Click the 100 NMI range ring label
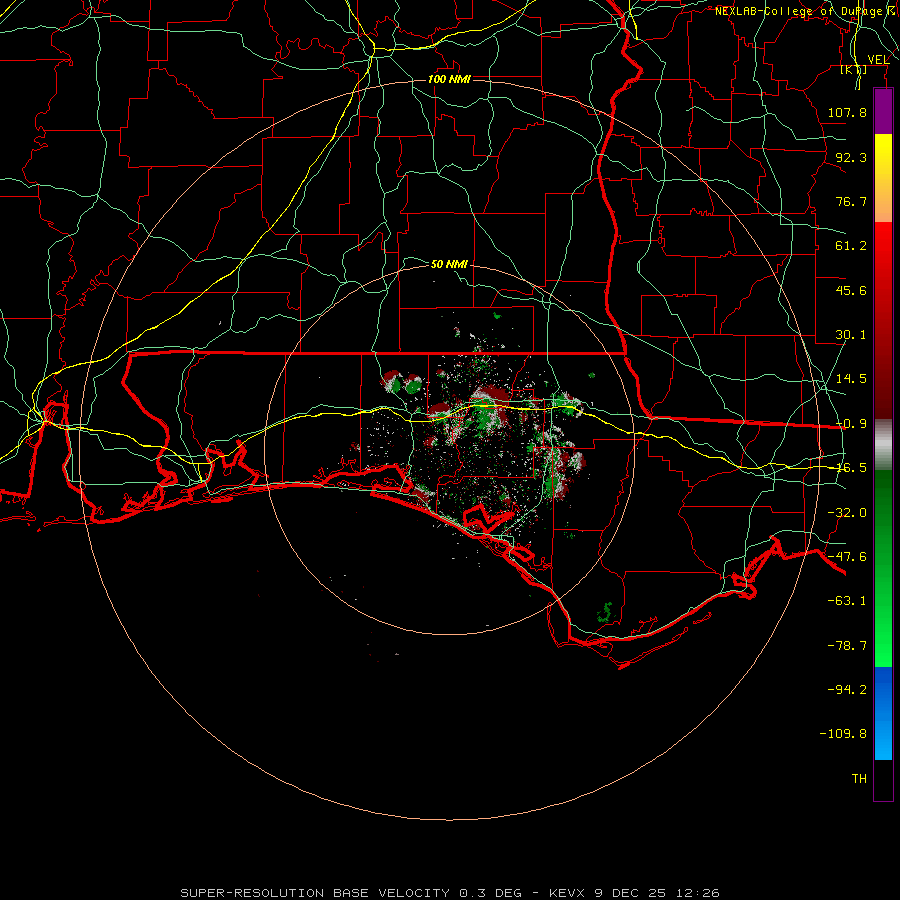The image size is (900, 900). (449, 79)
